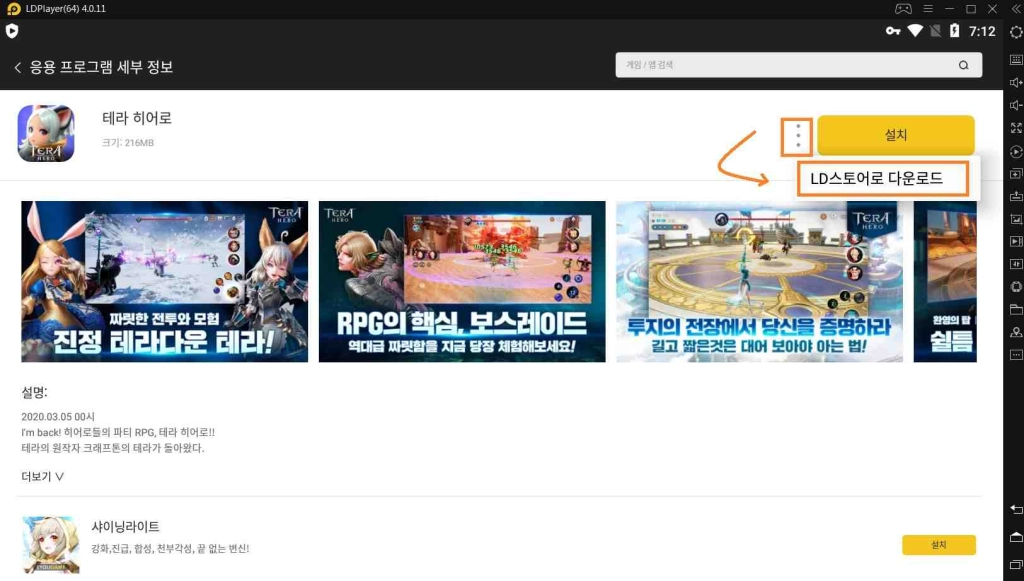
Task: Click the 테라 히어로 app icon
Action: 46,133
